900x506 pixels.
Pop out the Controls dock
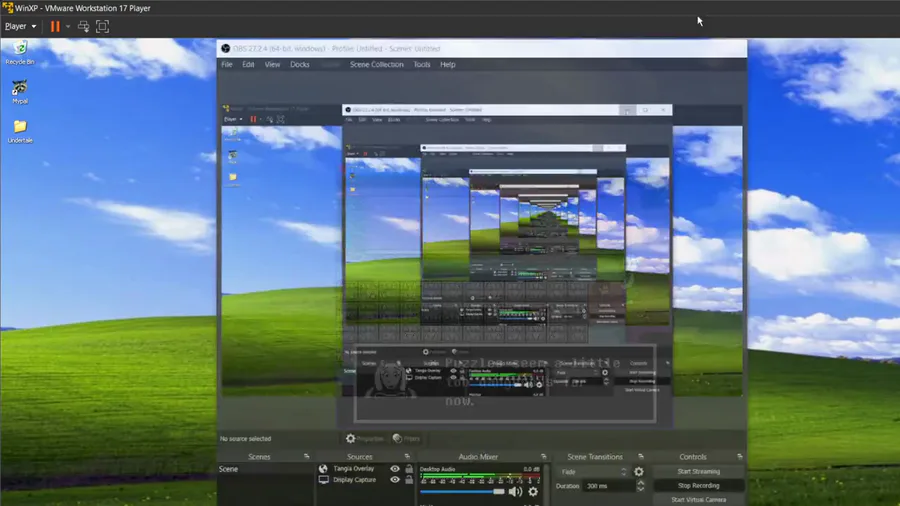coord(739,457)
